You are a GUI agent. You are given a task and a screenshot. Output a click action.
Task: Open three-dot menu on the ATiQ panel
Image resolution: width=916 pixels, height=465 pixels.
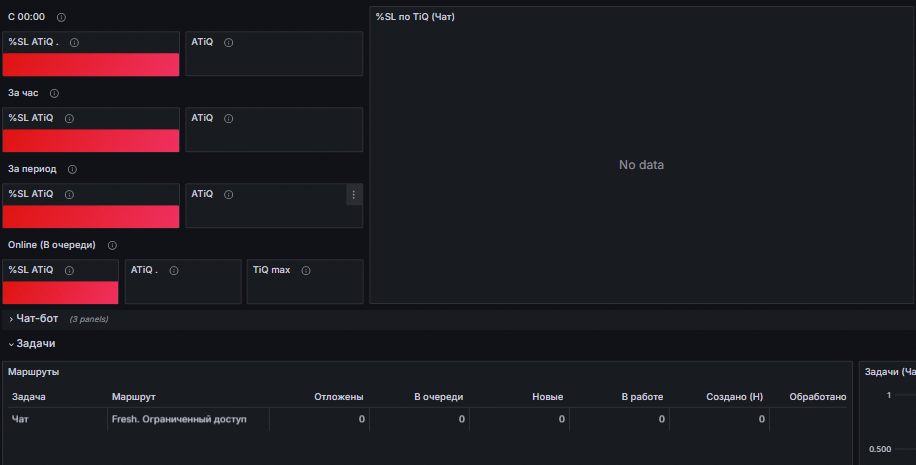(353, 195)
